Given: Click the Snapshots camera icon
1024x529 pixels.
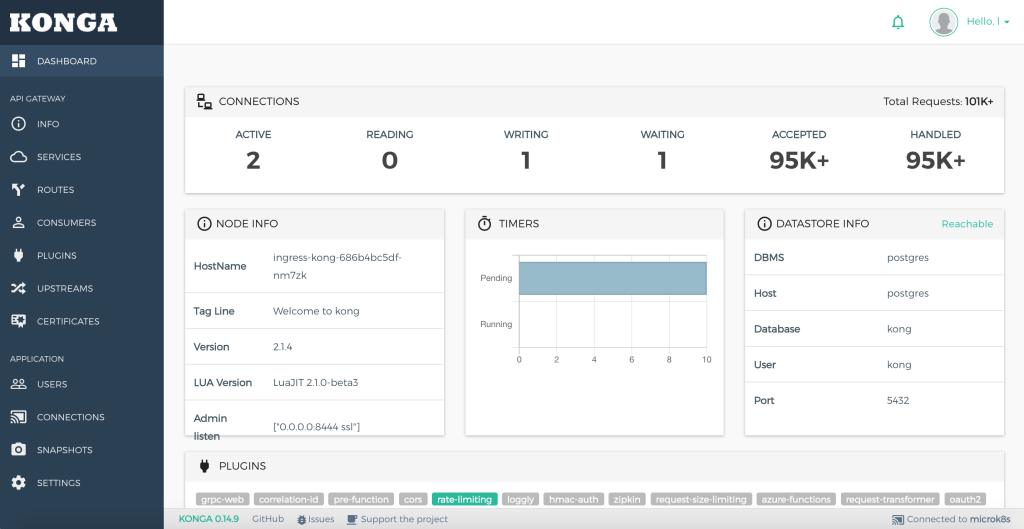Looking at the screenshot, I should coord(18,449).
